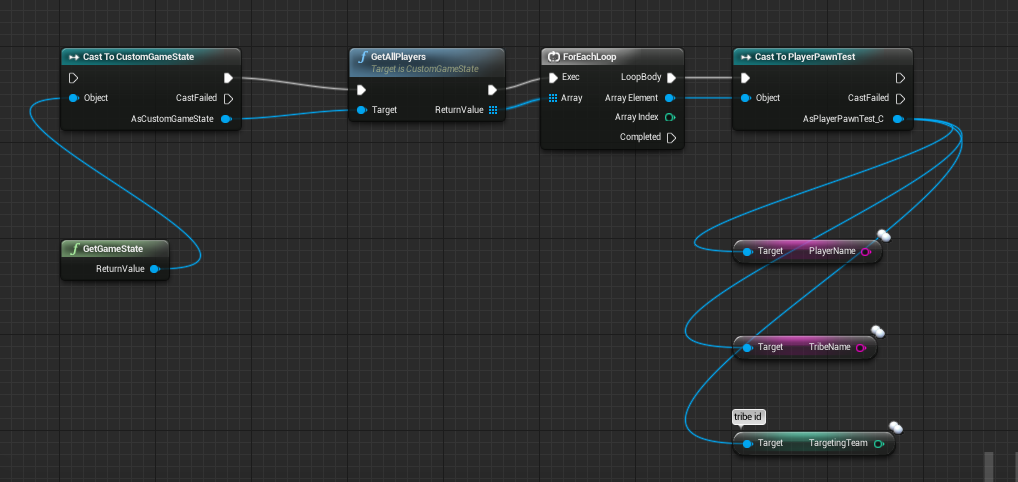Click ForEachLoop Array Element pin
The image size is (1018, 482).
pos(669,98)
